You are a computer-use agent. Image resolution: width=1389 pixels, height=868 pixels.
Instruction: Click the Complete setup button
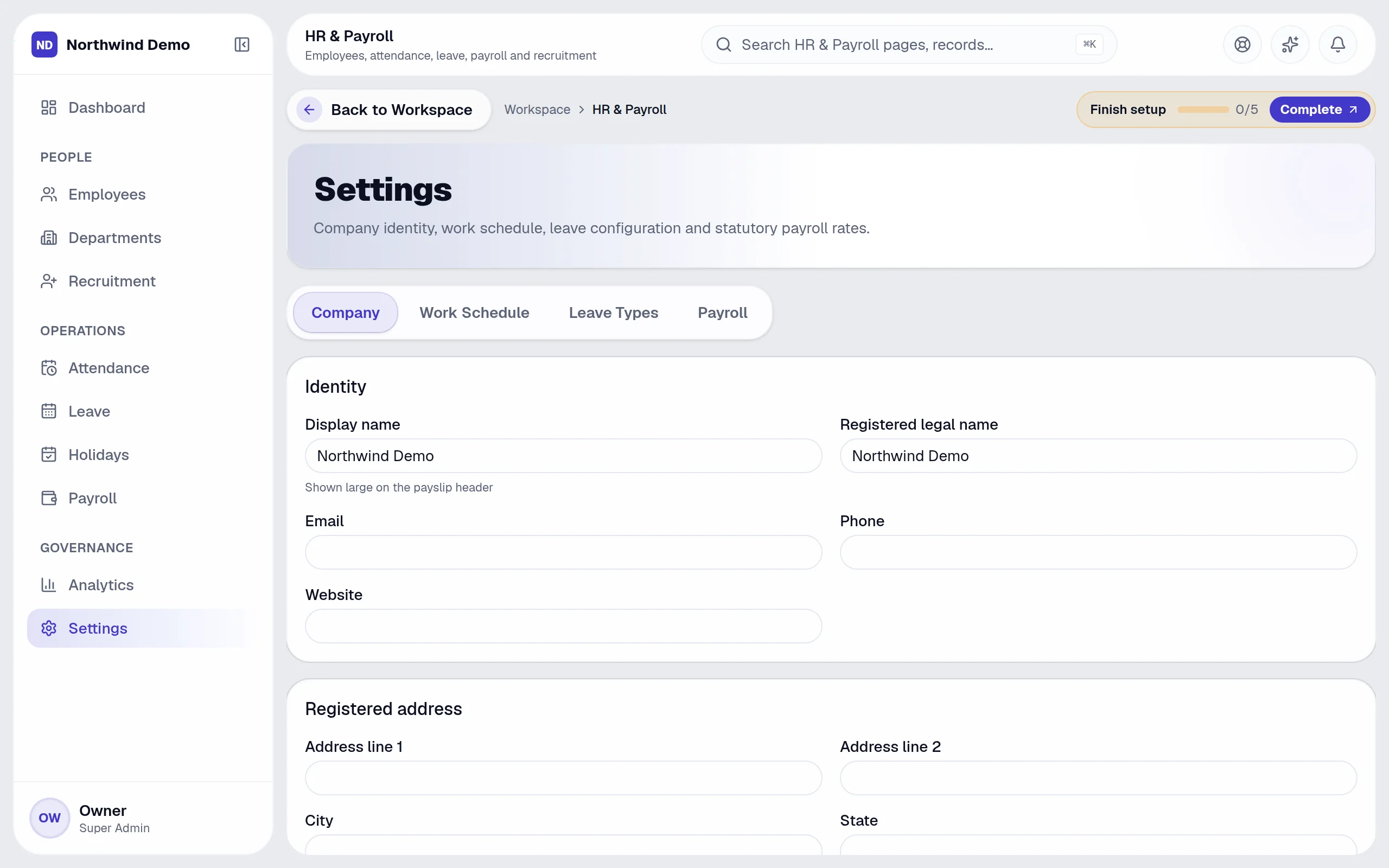click(x=1319, y=110)
